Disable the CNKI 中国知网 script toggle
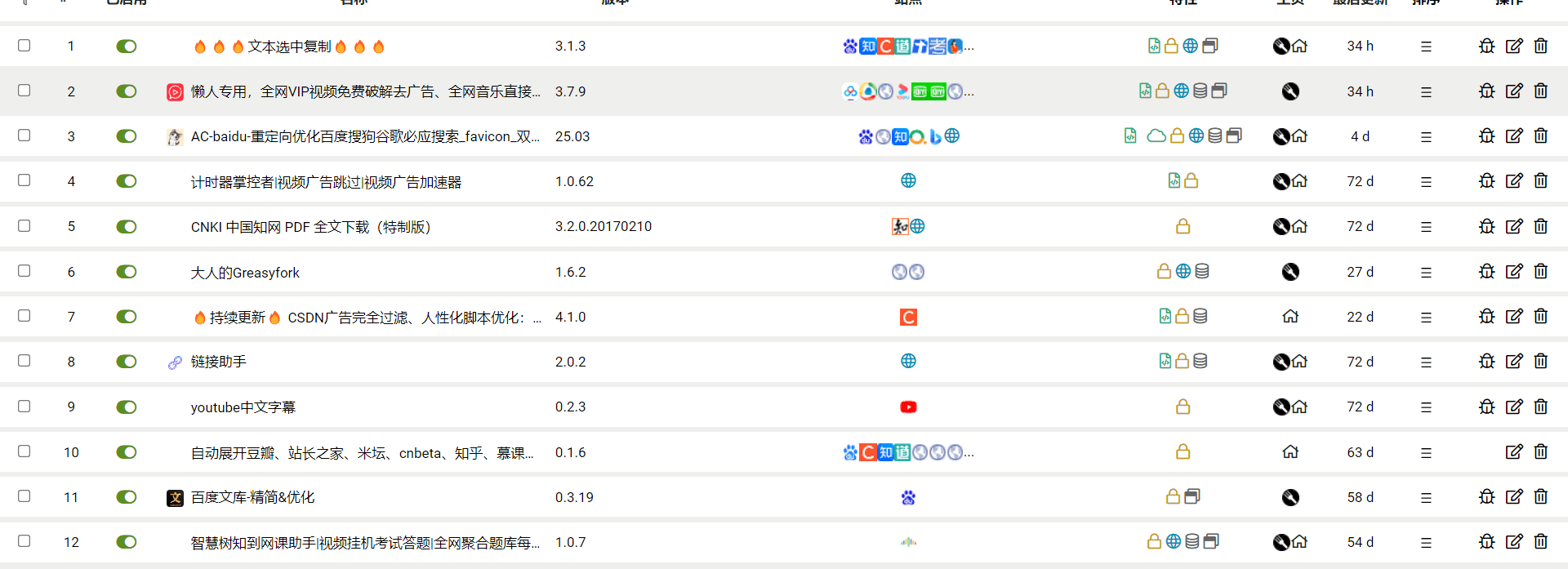 126,227
